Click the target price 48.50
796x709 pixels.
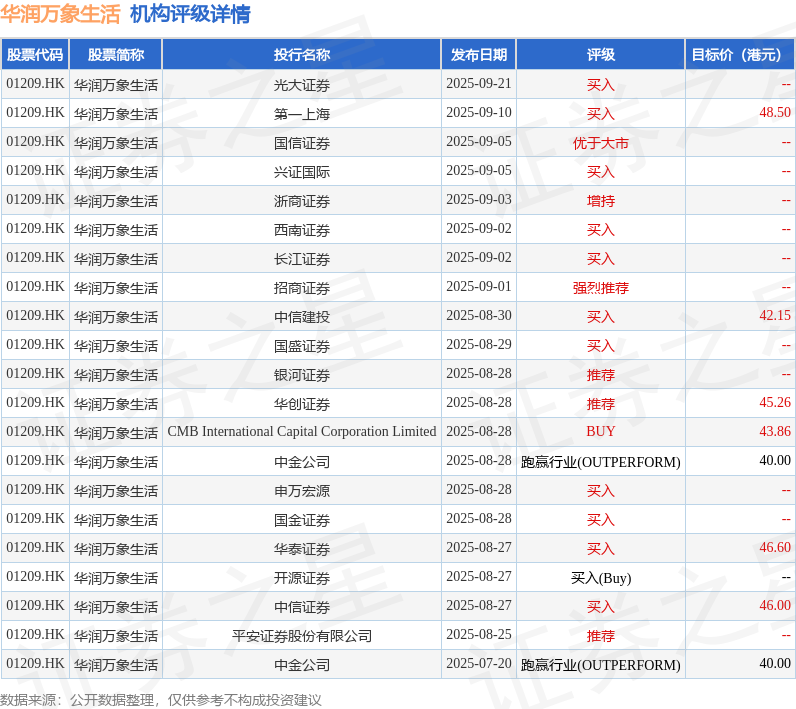[775, 112]
